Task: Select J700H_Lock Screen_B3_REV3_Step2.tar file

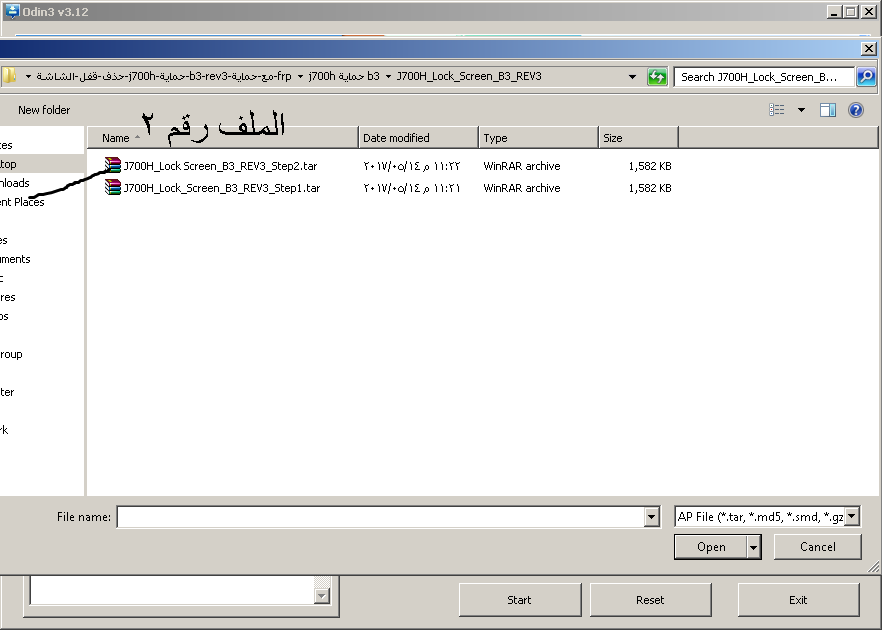Action: coord(220,166)
